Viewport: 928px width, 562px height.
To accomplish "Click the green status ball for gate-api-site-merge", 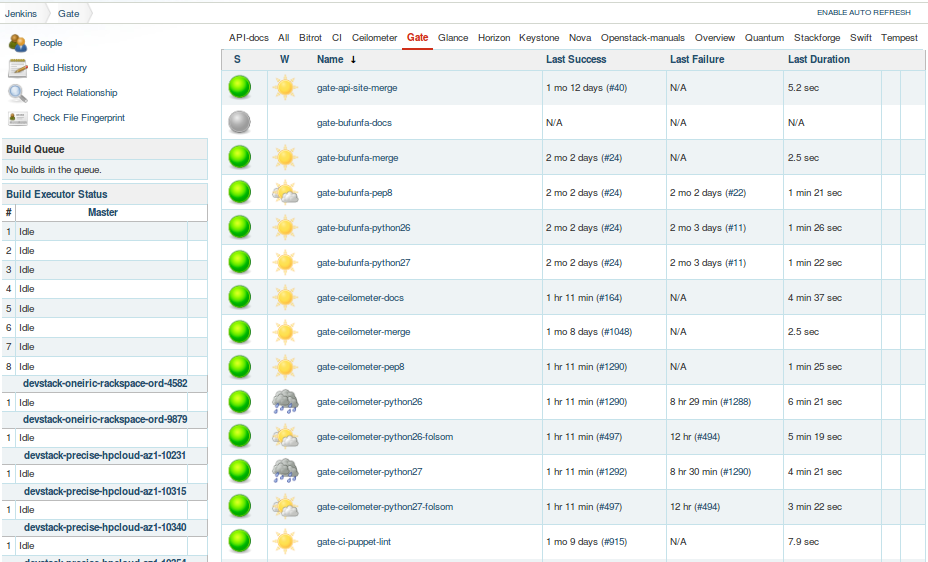I will 240,87.
